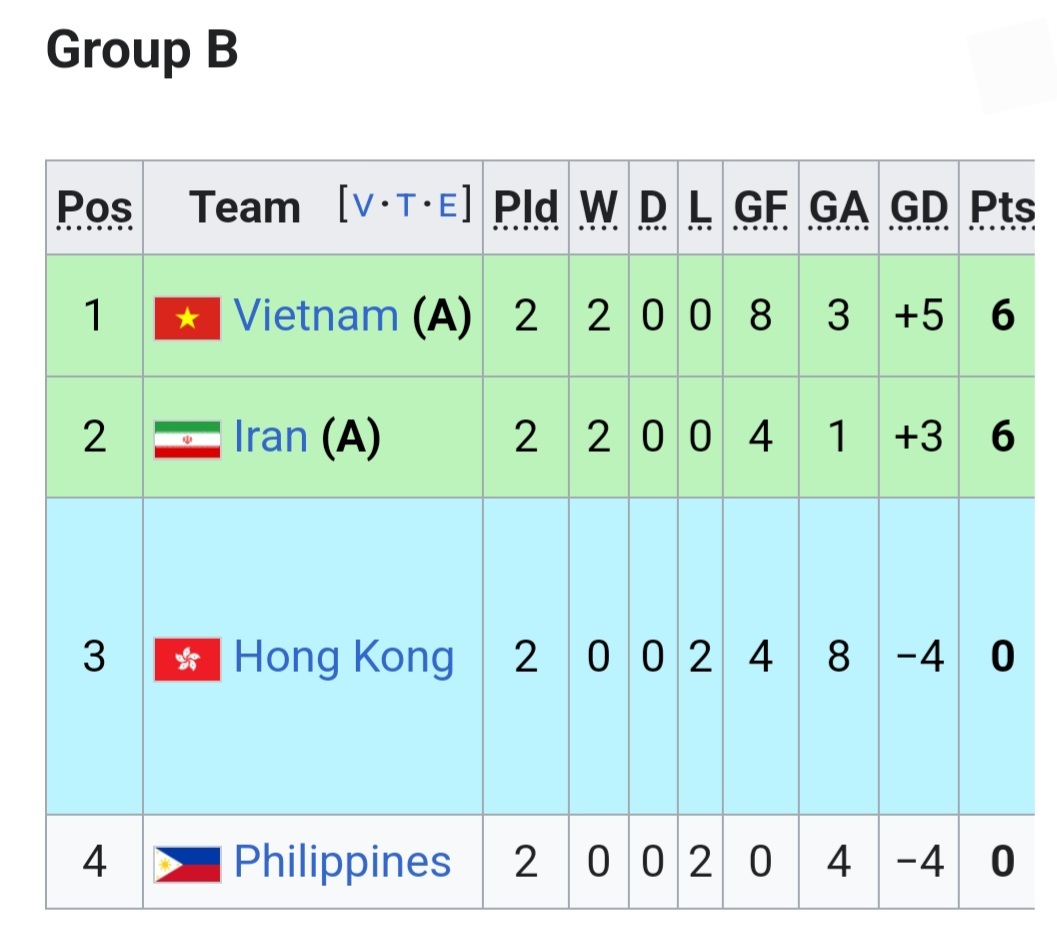Select the D (draws) column header
The image size is (1057, 933).
pyautogui.click(x=653, y=208)
